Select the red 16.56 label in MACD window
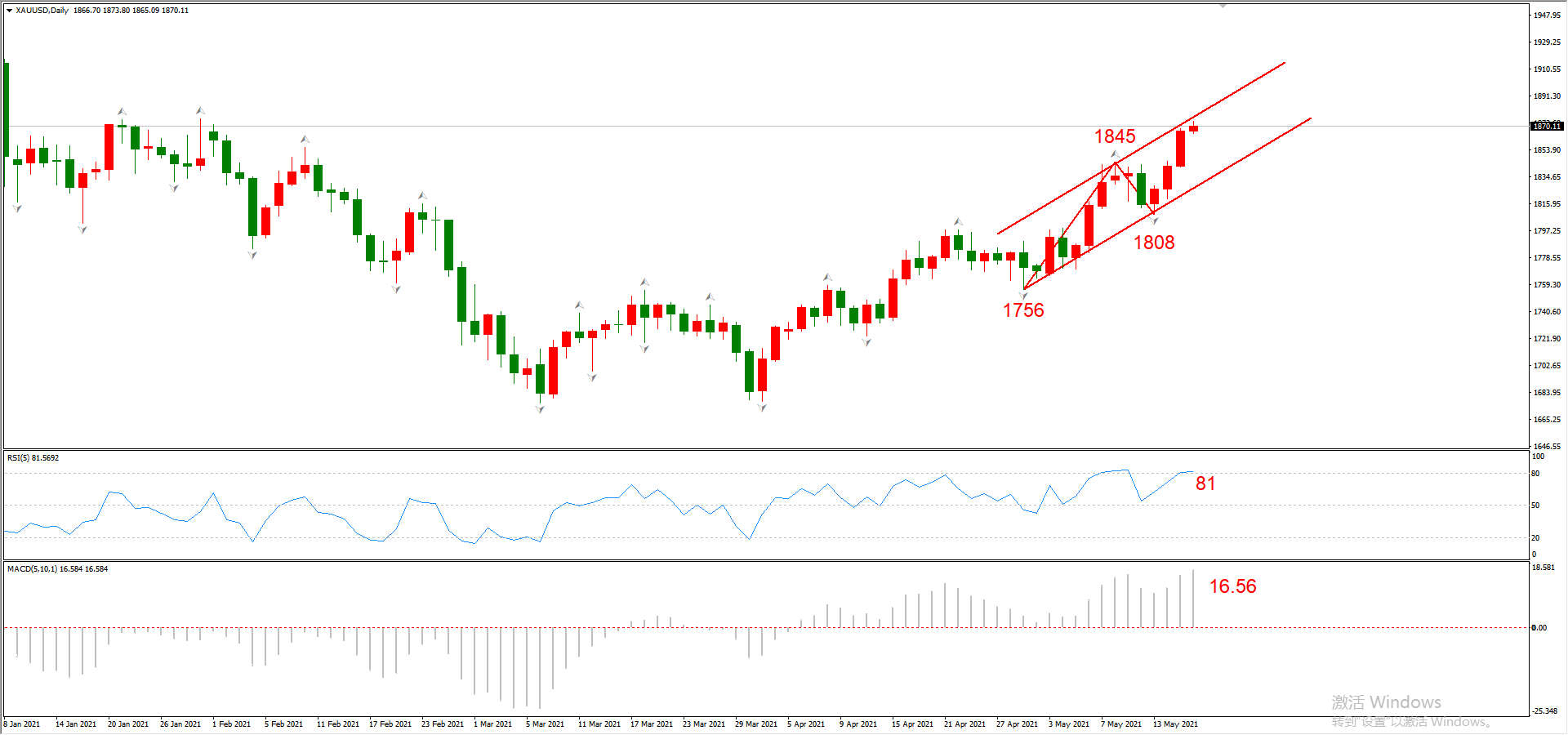Screen dimensions: 1568x735 (1232, 586)
